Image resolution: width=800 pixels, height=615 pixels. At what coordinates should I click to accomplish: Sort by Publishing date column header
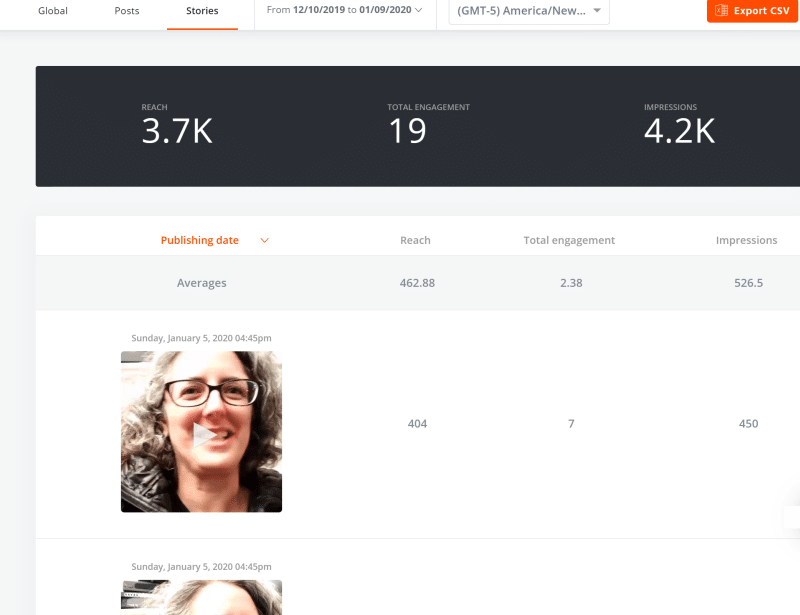200,240
